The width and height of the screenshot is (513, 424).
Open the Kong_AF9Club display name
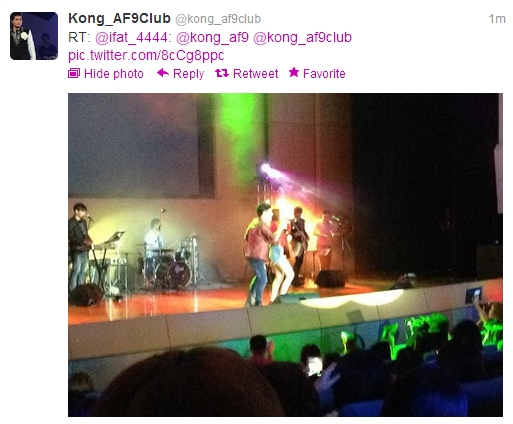tap(119, 19)
